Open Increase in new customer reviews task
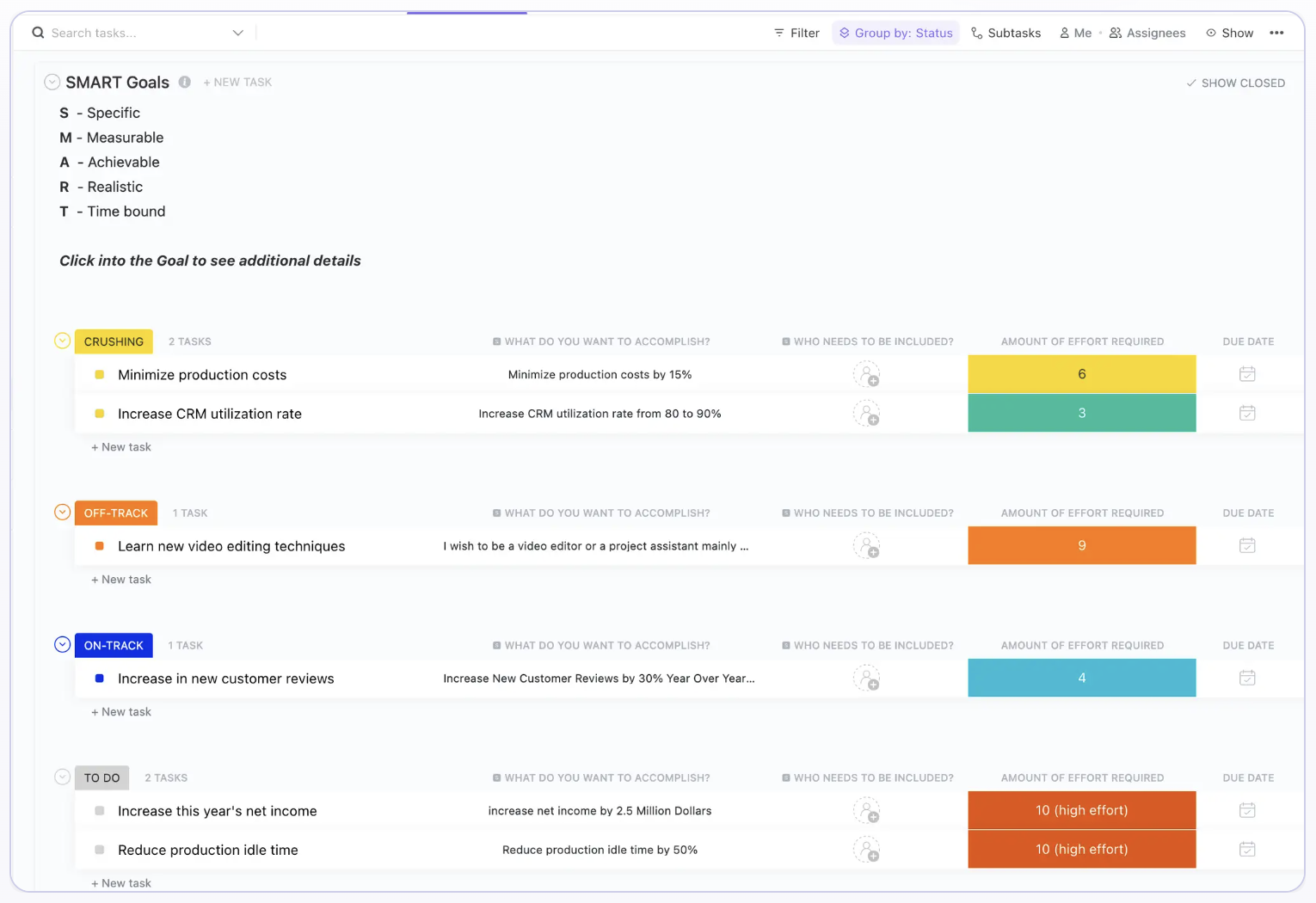This screenshot has width=1316, height=903. pos(226,679)
